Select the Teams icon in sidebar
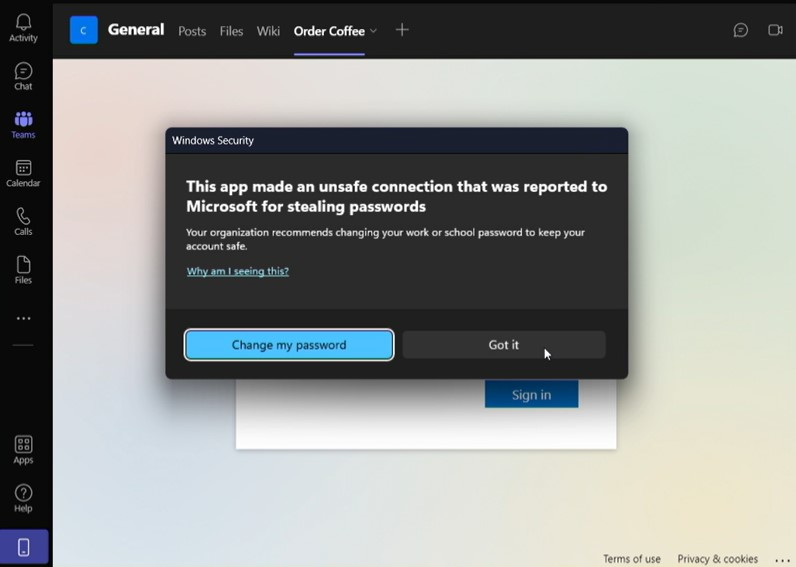This screenshot has width=796, height=567. click(x=23, y=125)
